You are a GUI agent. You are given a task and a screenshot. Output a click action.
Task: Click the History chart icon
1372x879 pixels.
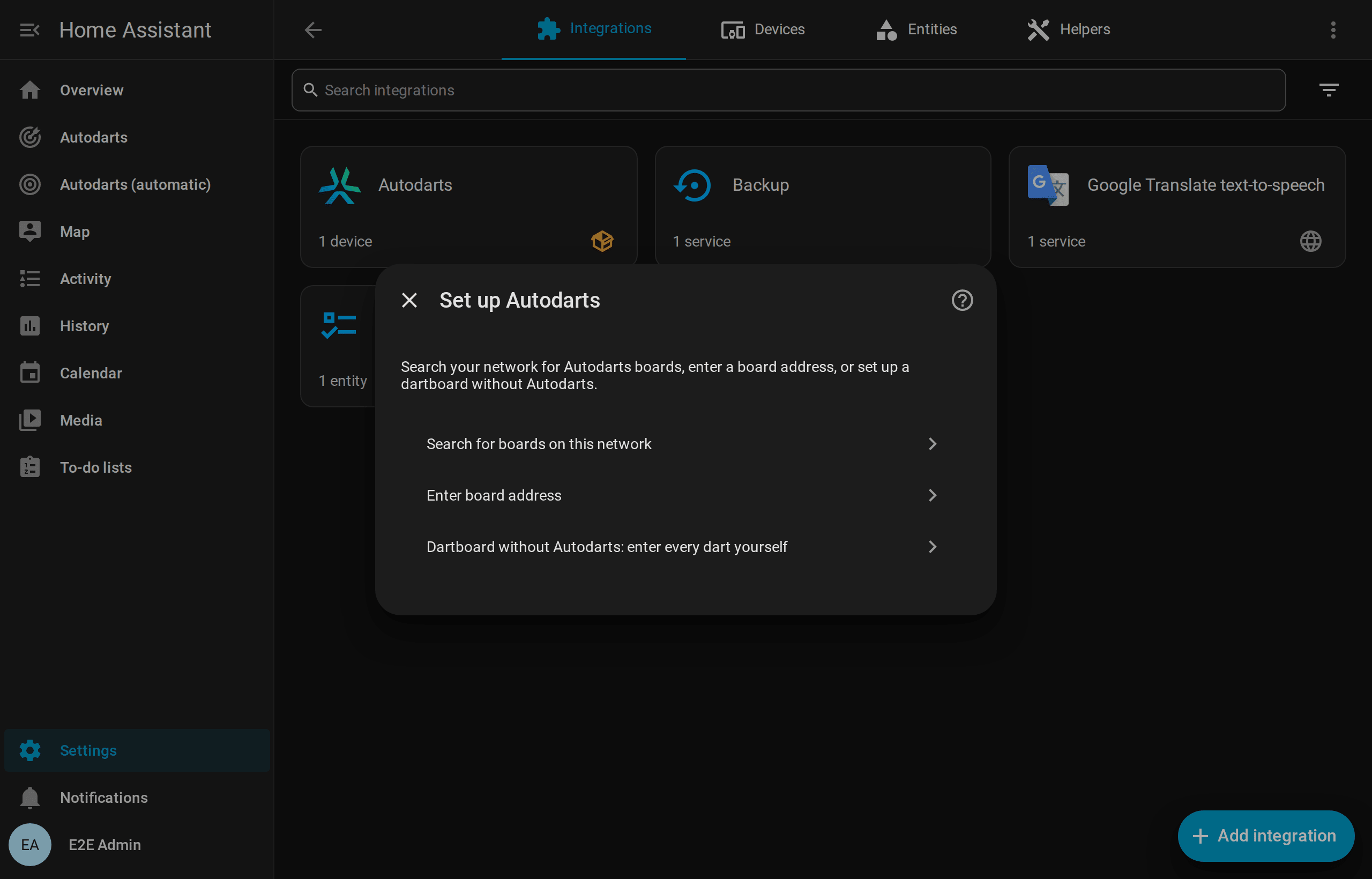tap(29, 326)
